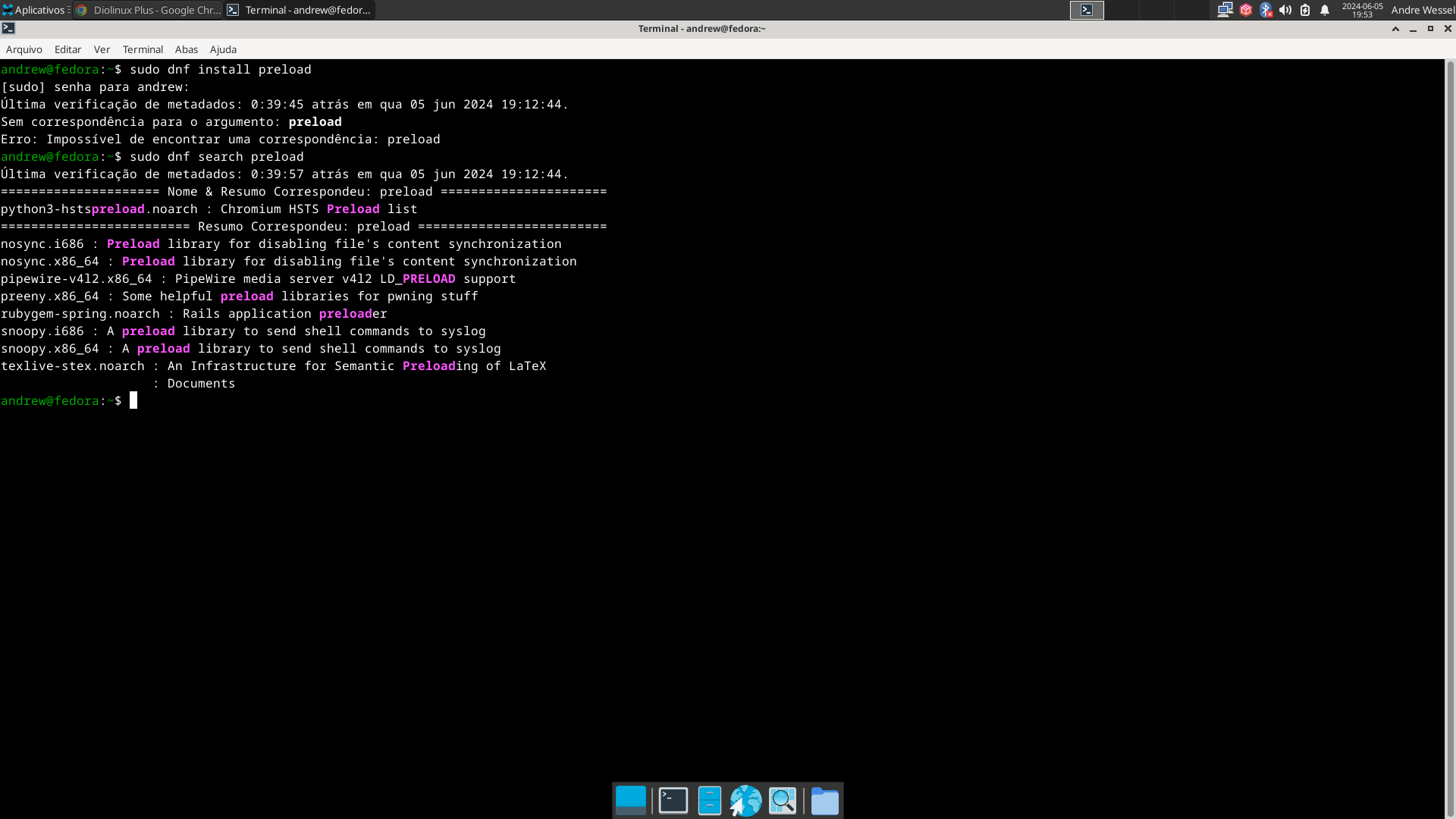Launch the file manager from the dock

click(x=709, y=801)
